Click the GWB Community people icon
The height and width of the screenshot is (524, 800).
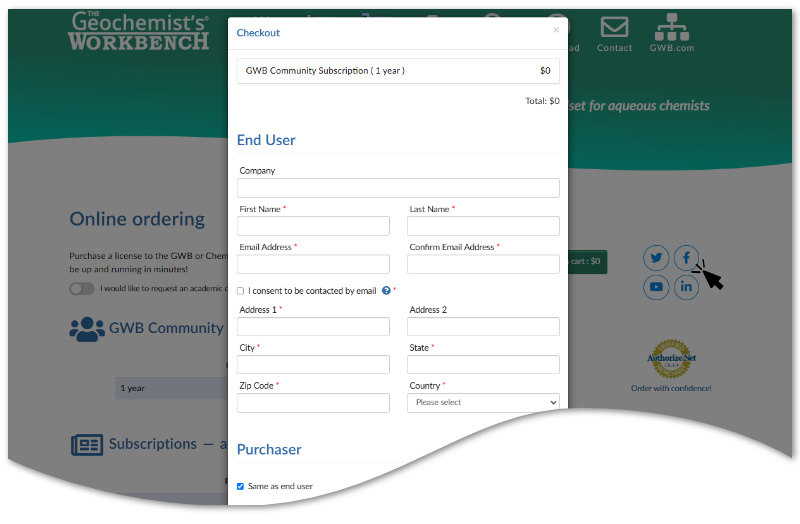87,329
